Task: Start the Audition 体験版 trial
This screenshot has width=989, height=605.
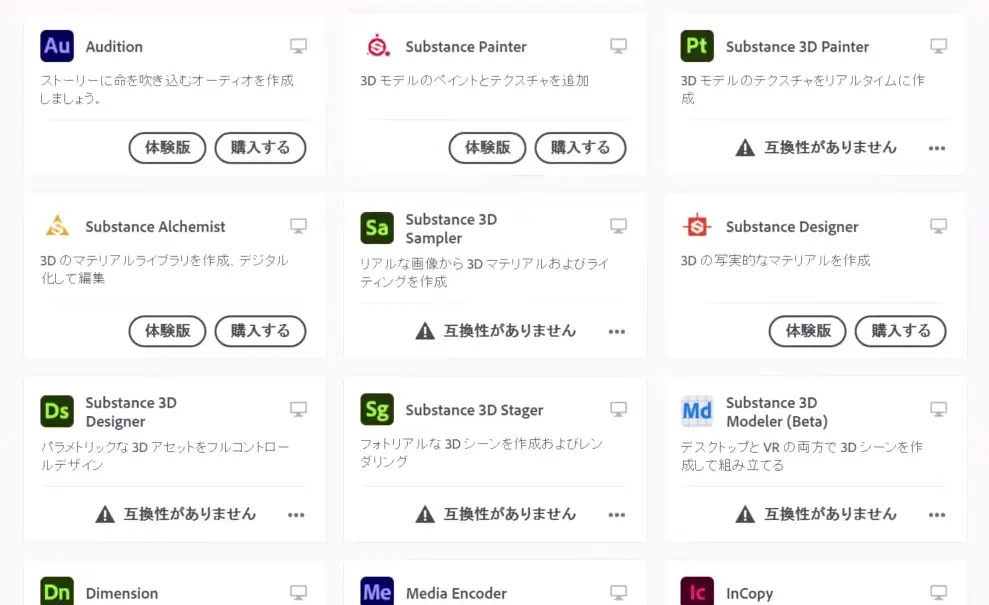Action: pos(167,148)
